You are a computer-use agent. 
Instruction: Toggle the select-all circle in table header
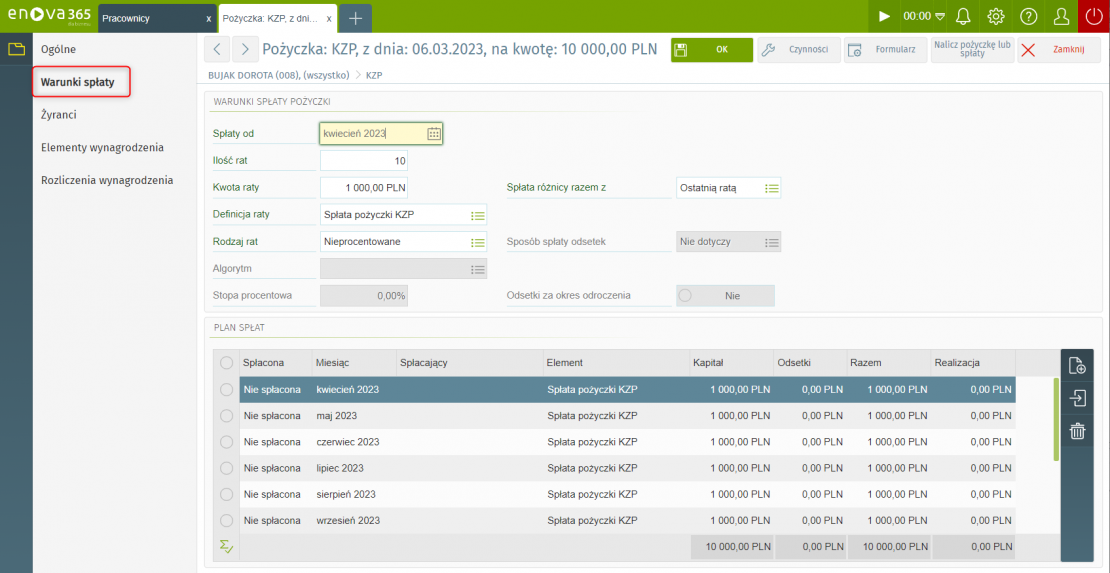click(x=226, y=363)
